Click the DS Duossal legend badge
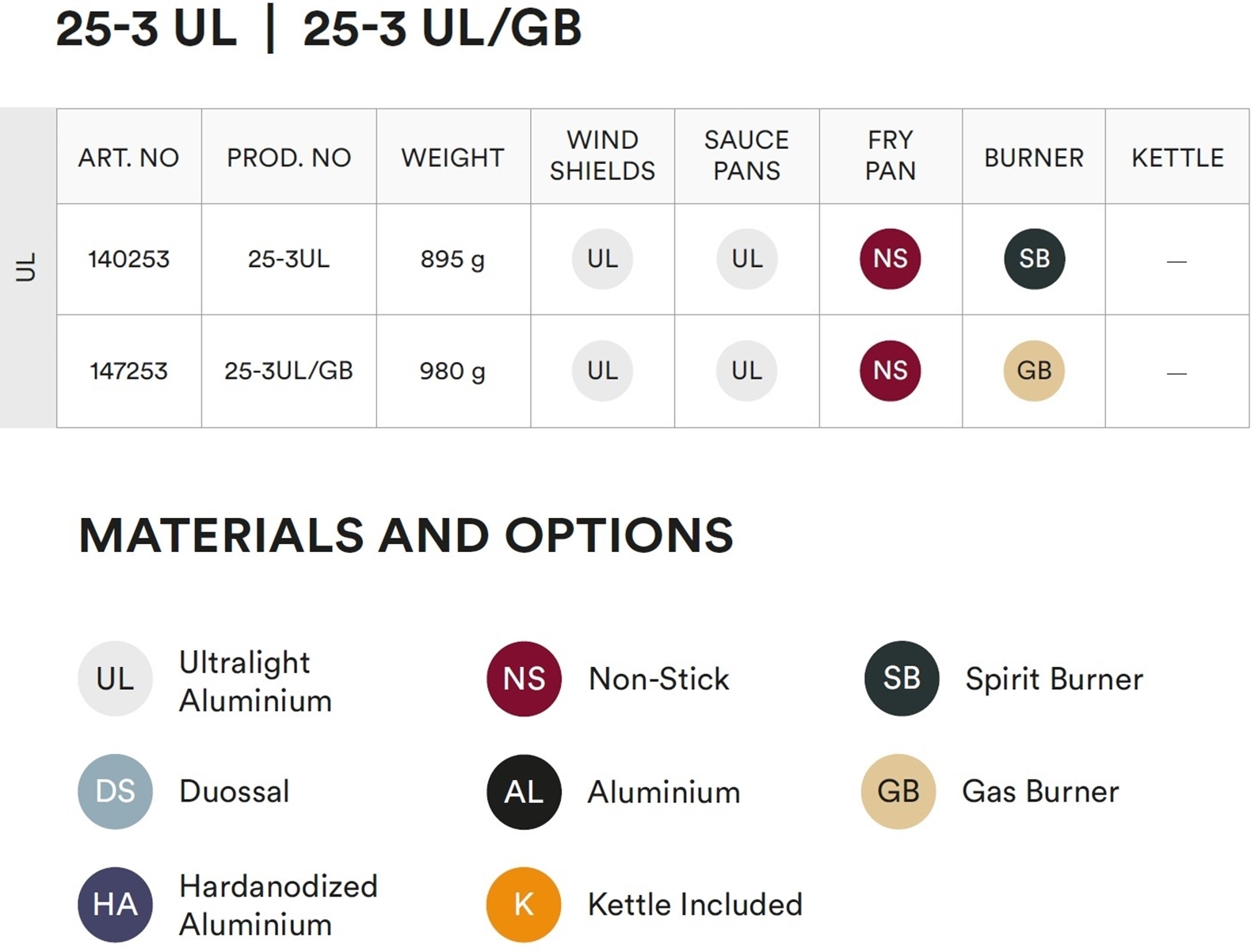The height and width of the screenshot is (952, 1251). [x=115, y=791]
